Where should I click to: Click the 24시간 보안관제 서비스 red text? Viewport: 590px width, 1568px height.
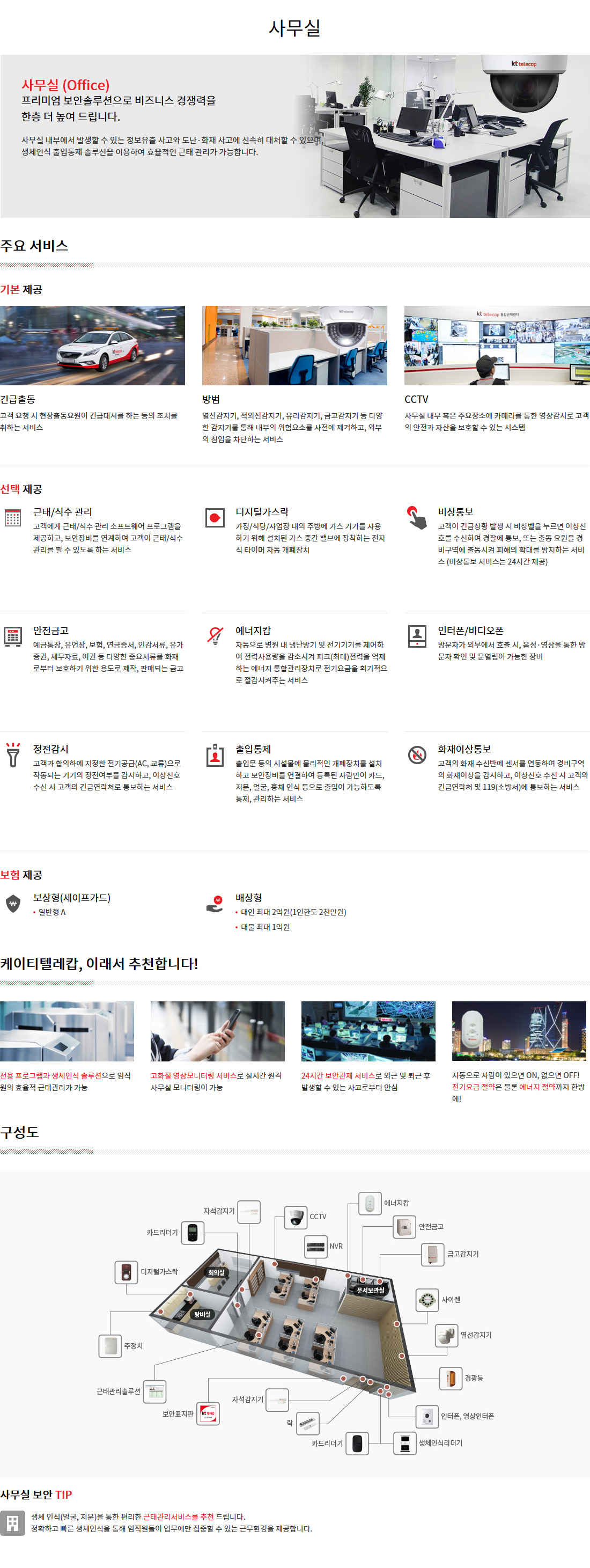[337, 1075]
